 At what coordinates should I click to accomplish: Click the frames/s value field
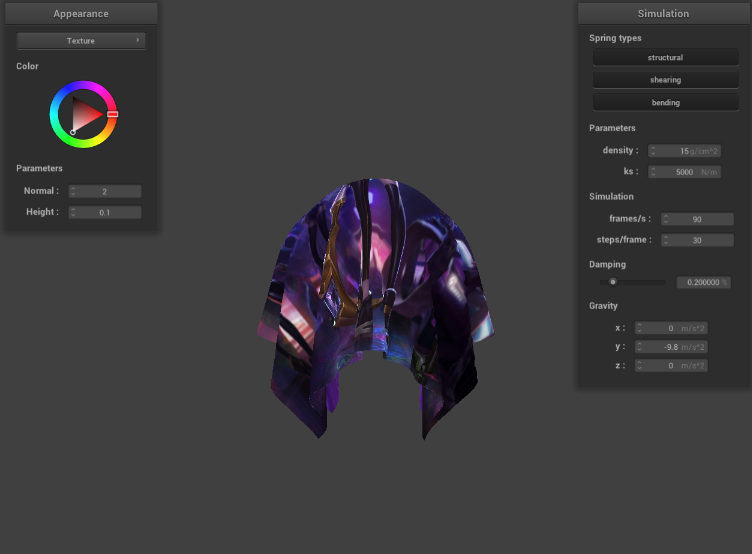(697, 219)
